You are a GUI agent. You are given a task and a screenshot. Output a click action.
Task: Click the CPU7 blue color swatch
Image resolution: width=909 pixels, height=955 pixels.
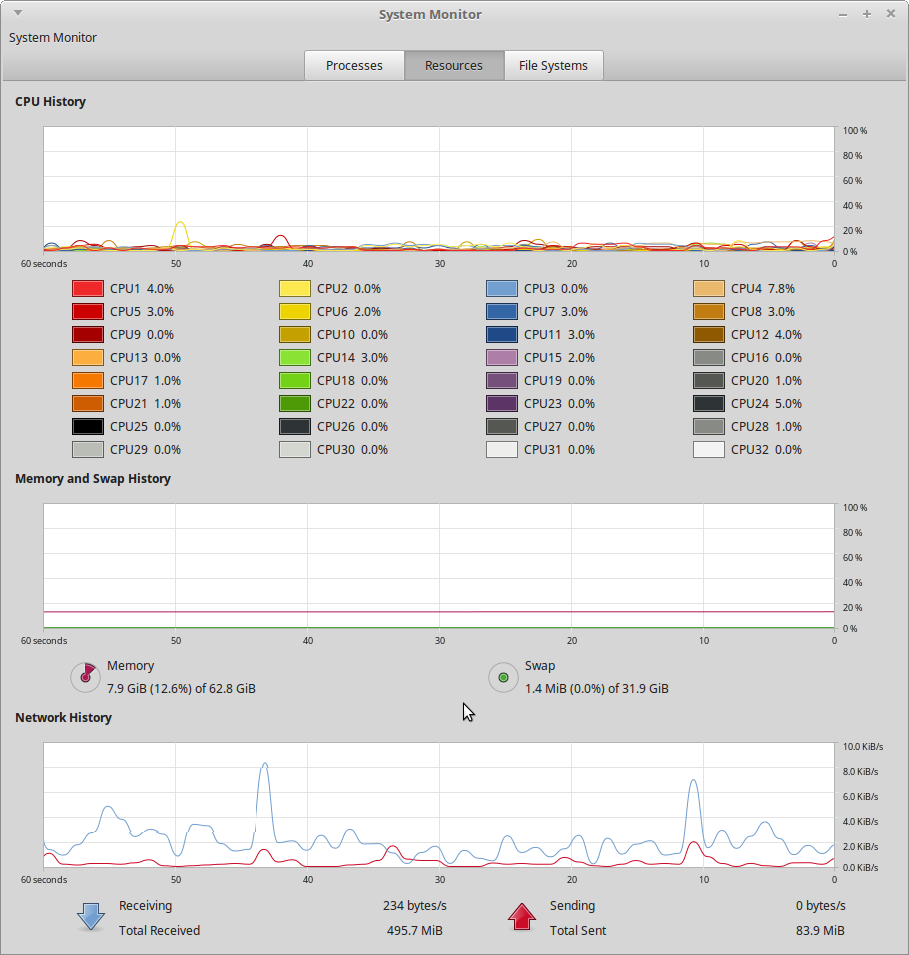502,312
